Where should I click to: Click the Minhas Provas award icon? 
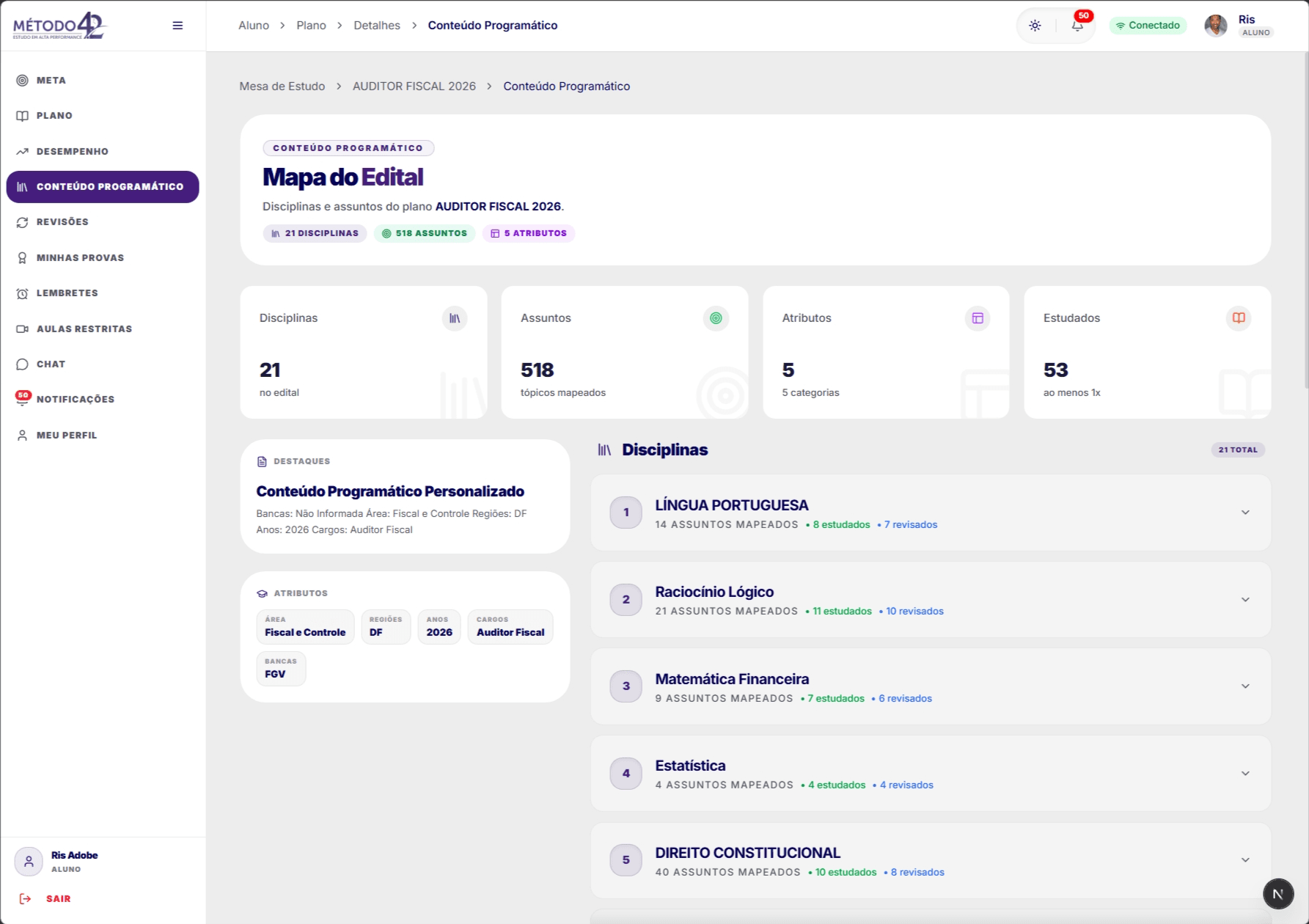22,258
